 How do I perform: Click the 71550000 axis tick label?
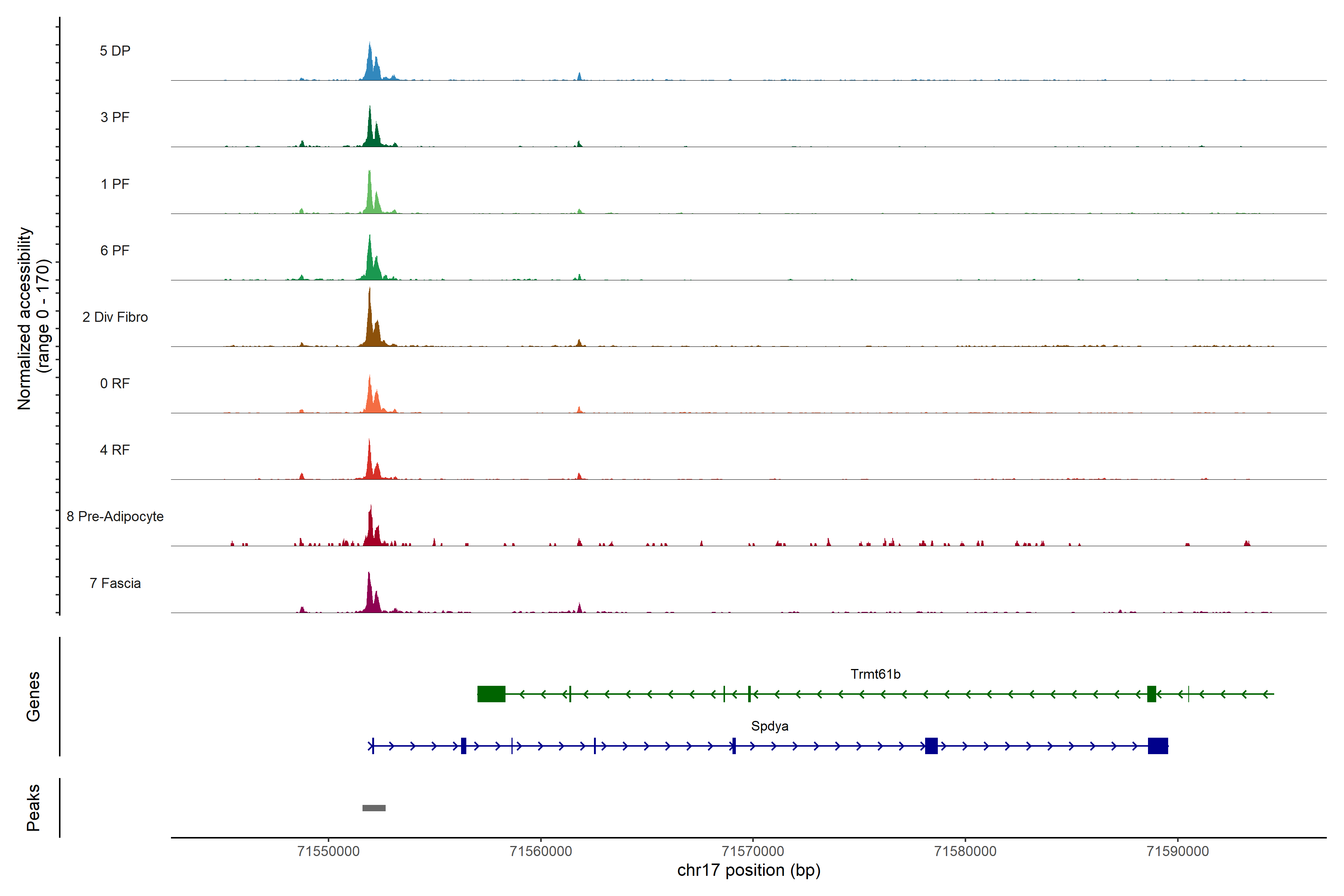coord(329,851)
